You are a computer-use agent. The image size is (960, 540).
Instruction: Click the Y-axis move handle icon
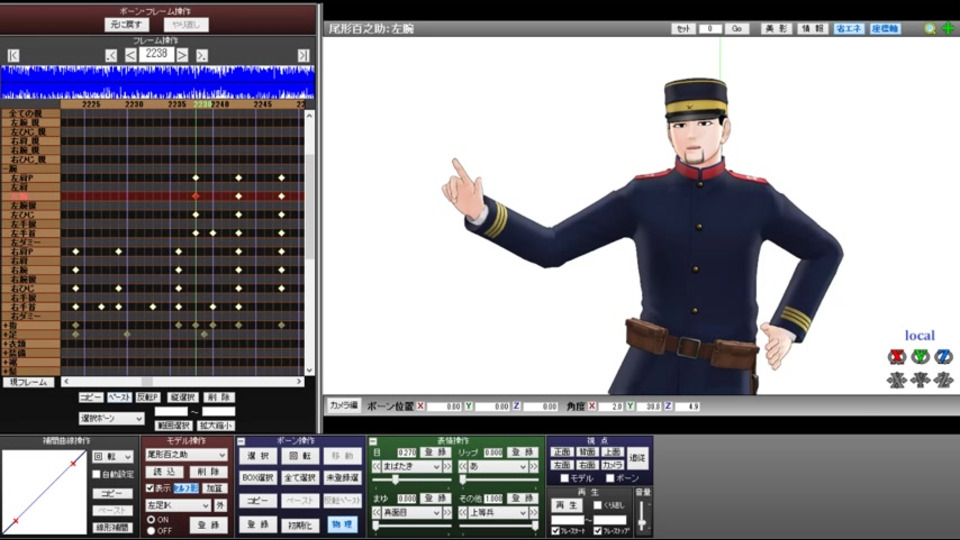coord(920,380)
